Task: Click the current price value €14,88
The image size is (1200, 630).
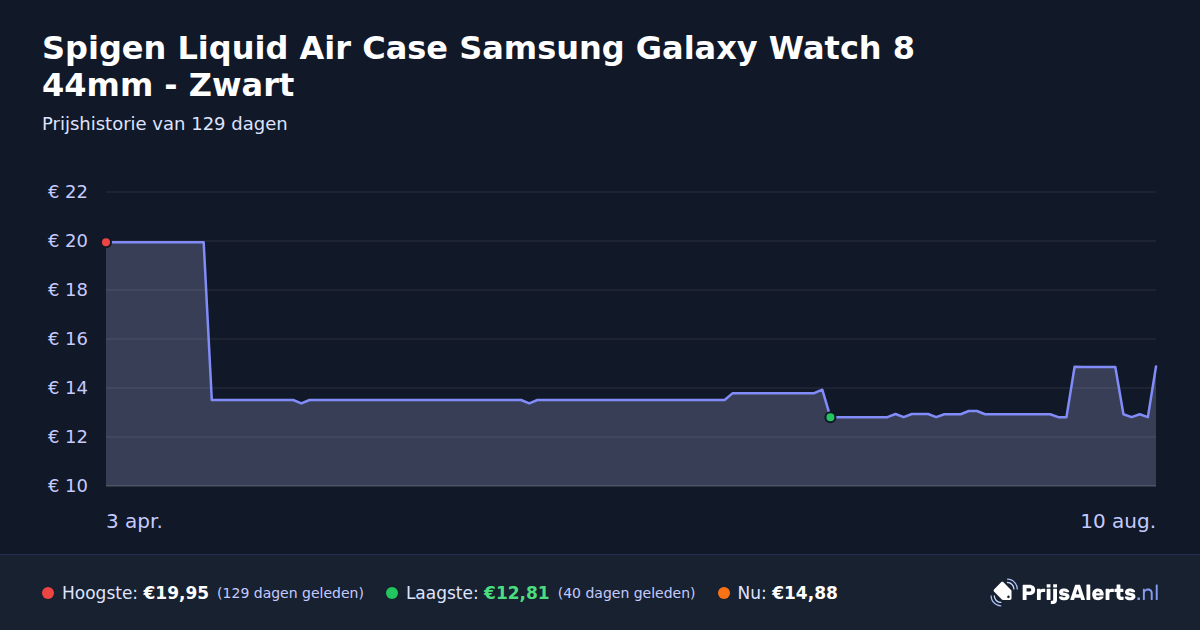Action: coord(805,593)
